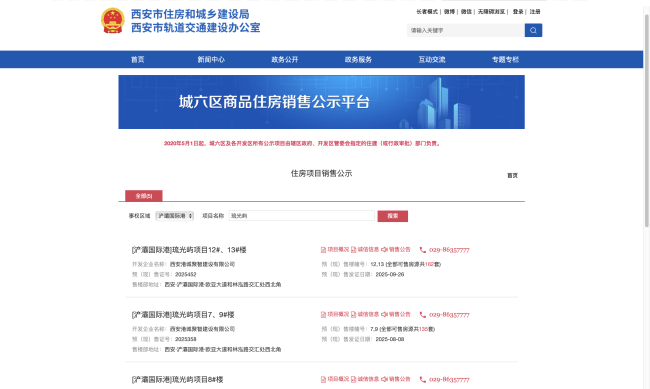Click the national emblem logo
Viewport: 650px width, 389px height.
click(x=113, y=21)
